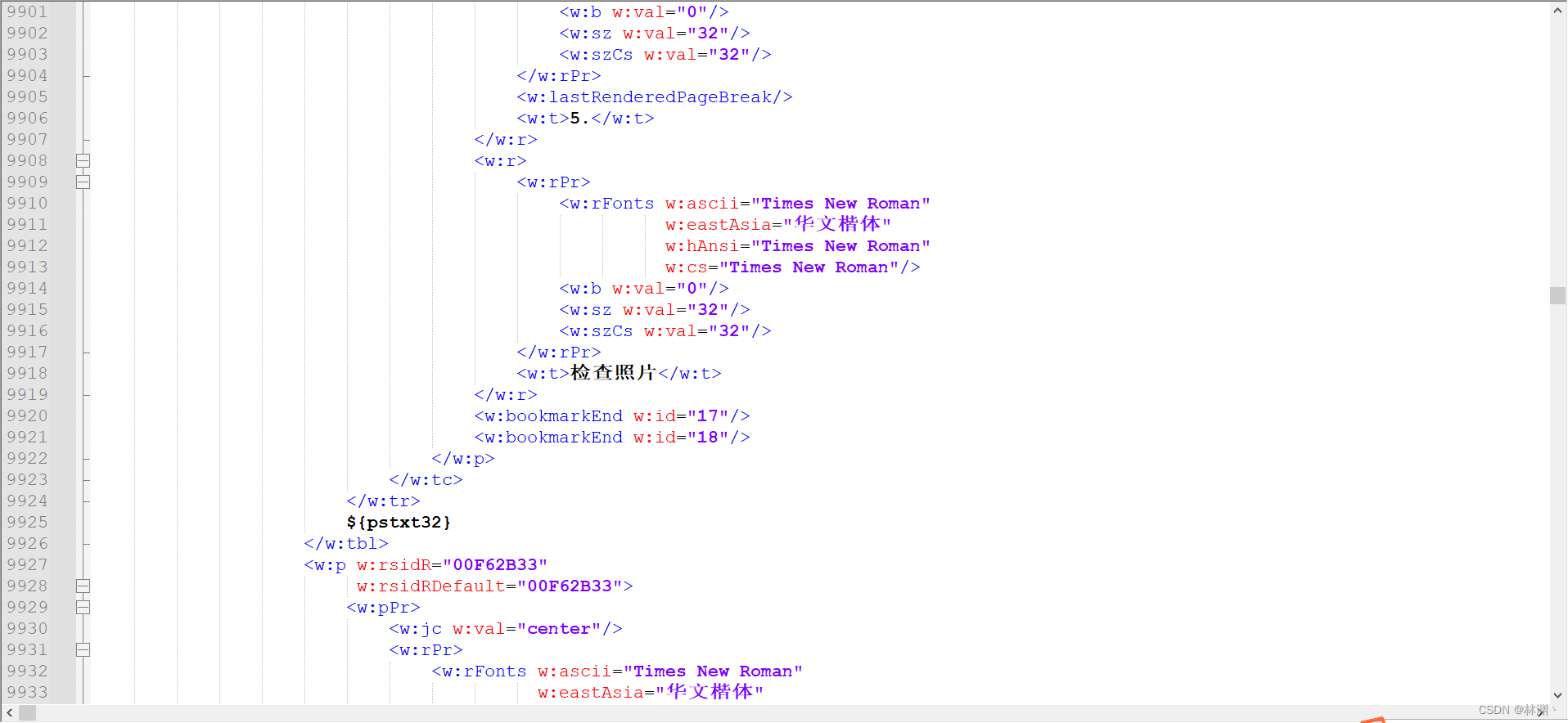Click closing w:rPr tag on line 9904

(x=559, y=76)
